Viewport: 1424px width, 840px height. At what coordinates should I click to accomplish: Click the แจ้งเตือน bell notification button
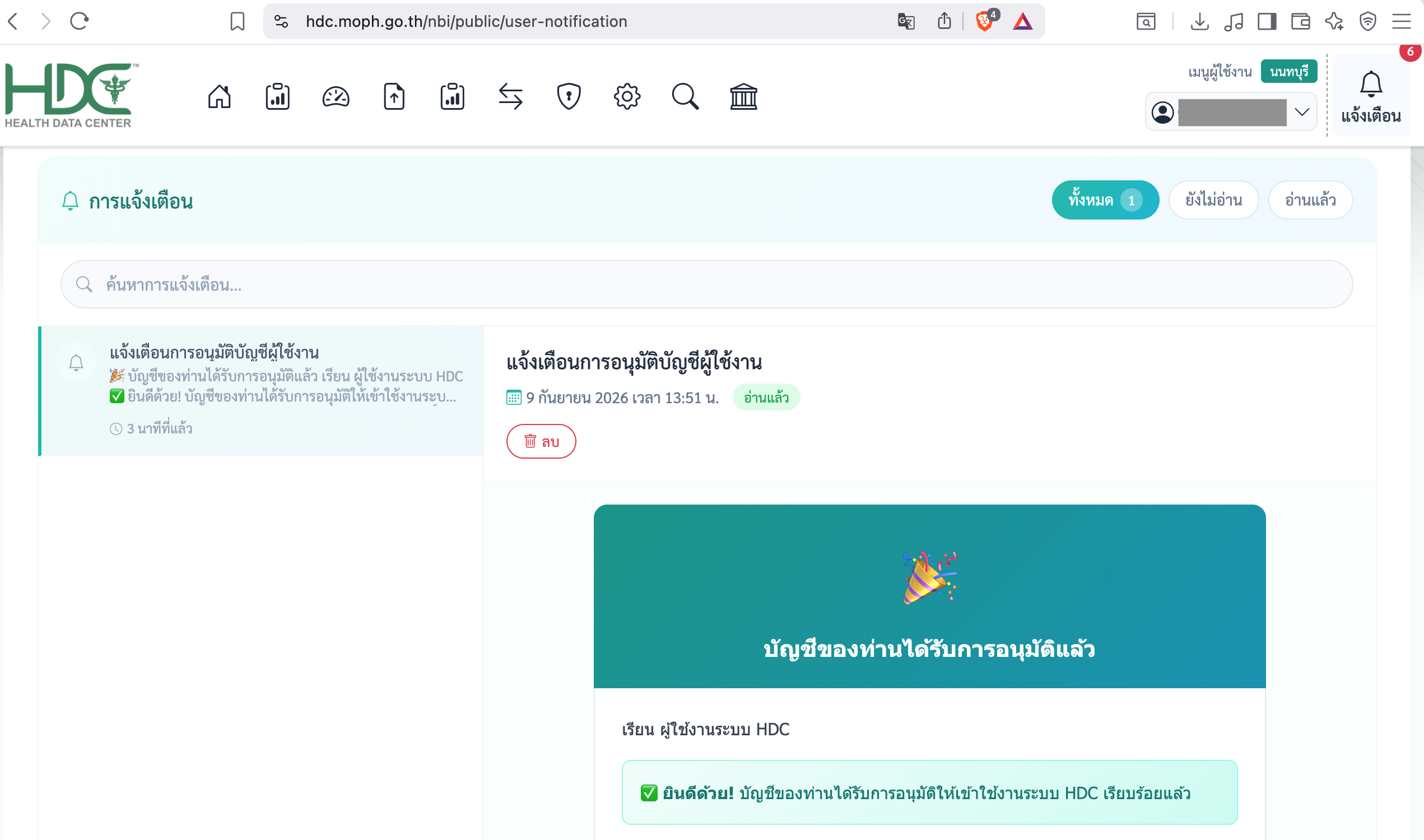(1371, 97)
